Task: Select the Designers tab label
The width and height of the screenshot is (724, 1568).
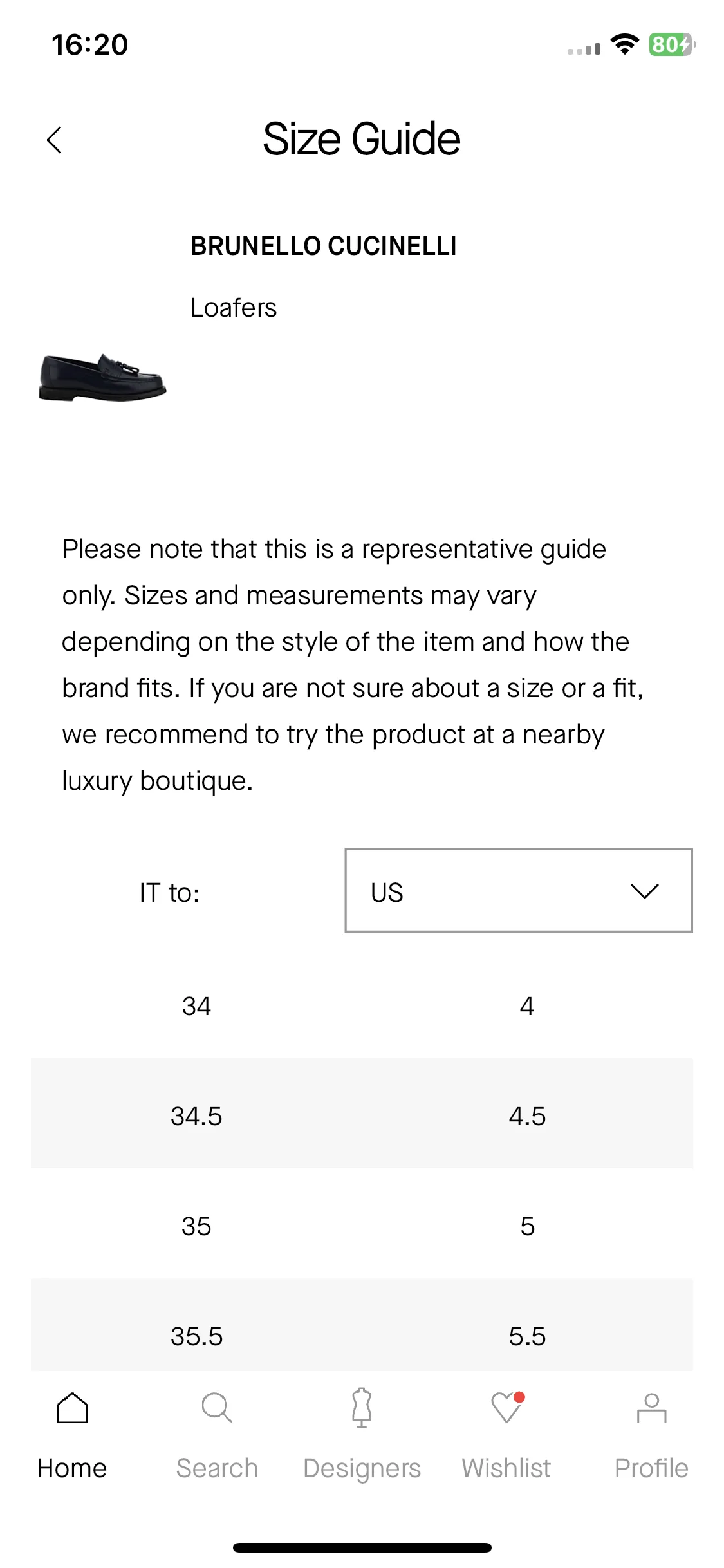Action: (362, 1468)
